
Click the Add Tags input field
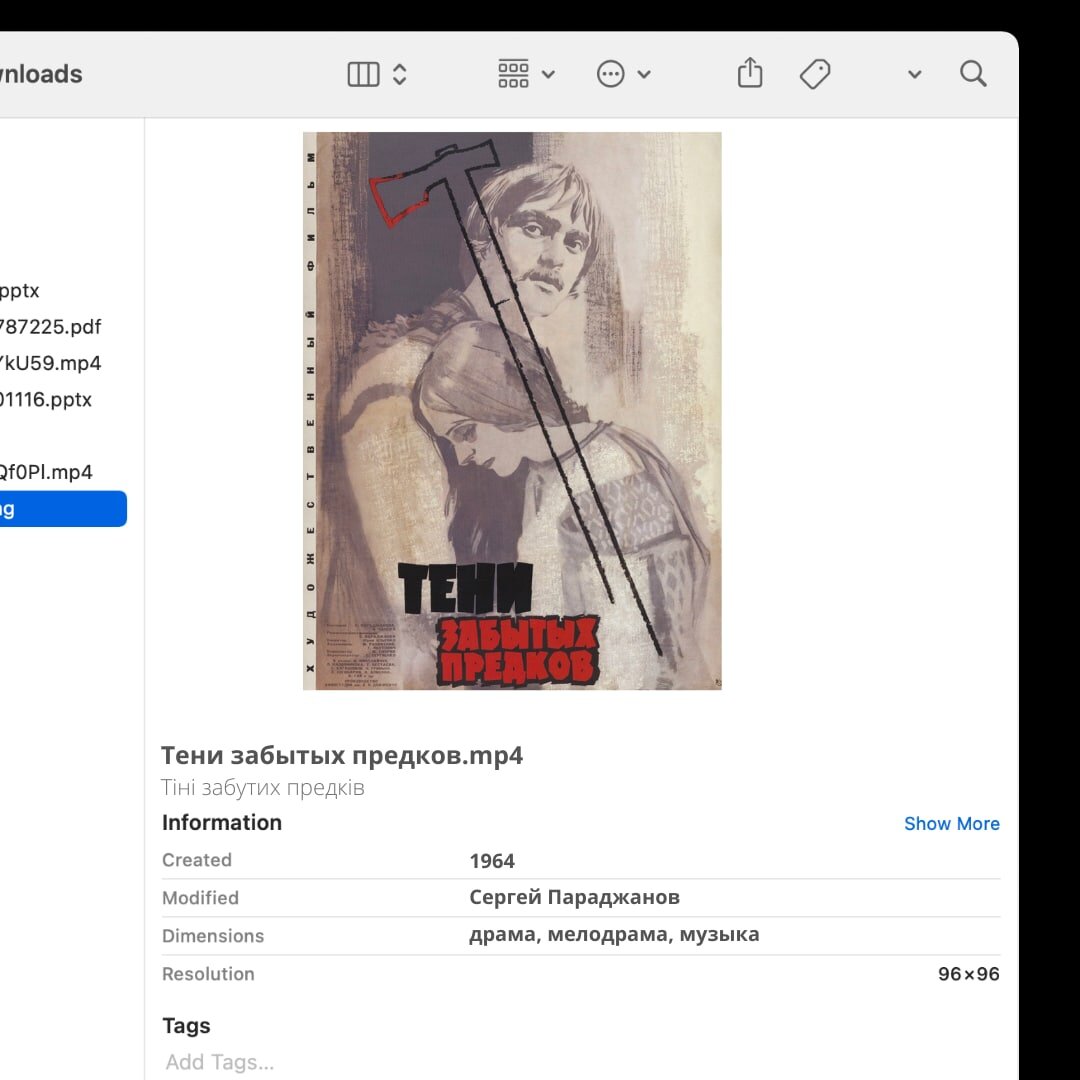(x=220, y=1062)
